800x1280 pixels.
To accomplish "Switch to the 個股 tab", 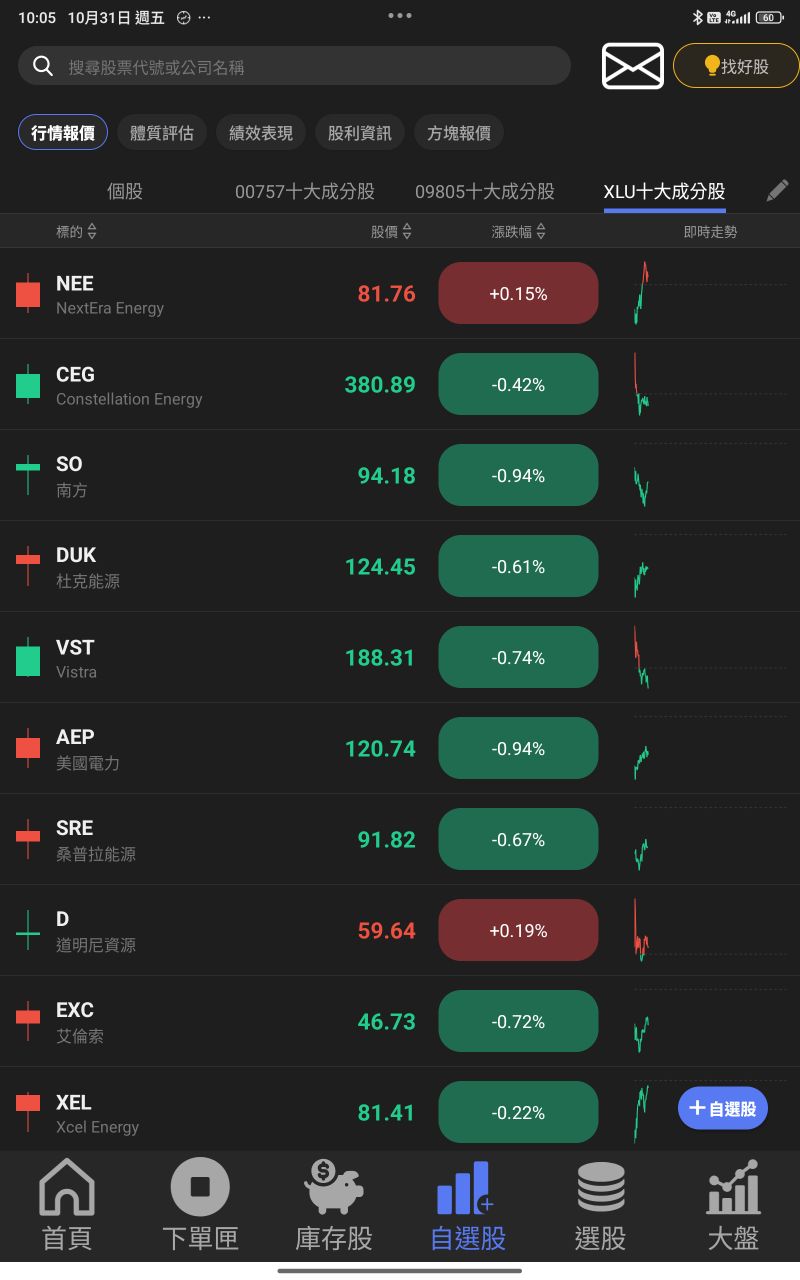I will (124, 191).
